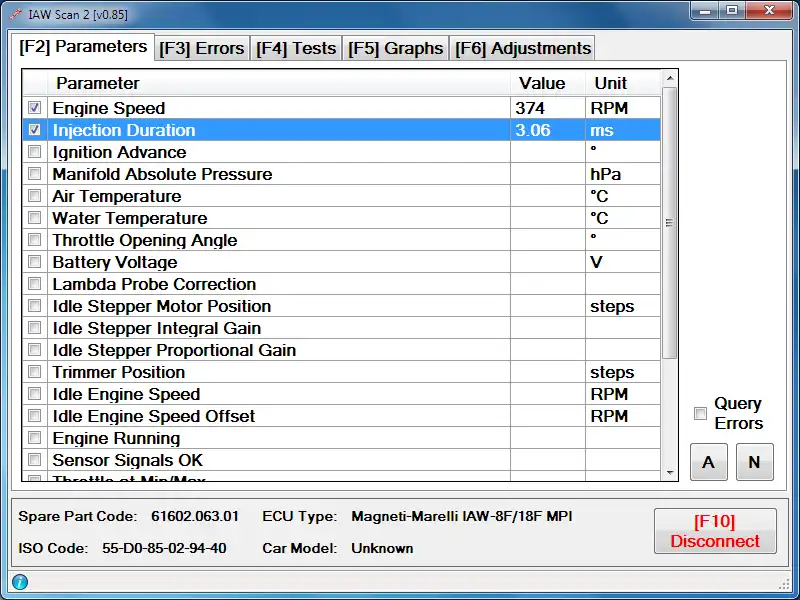Check the Throttle Opening Angle box
800x600 pixels.
pos(35,240)
